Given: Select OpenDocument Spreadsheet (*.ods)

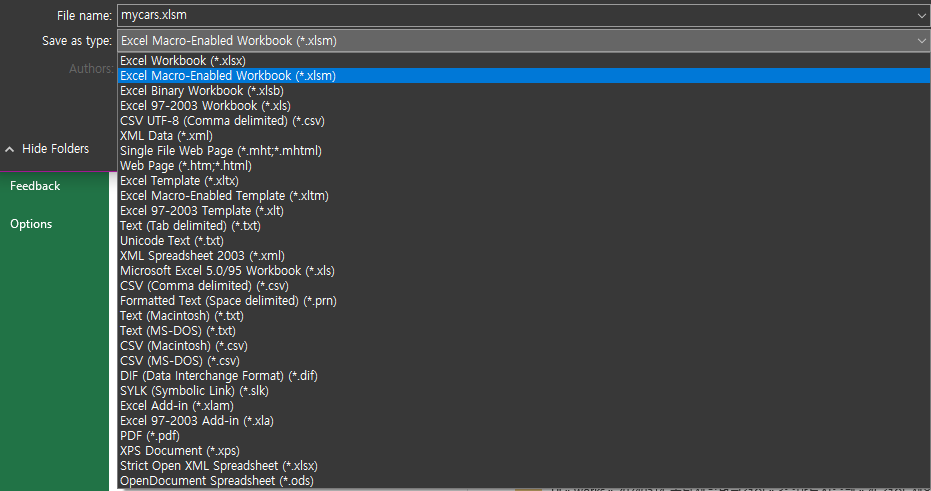Looking at the screenshot, I should (524, 480).
